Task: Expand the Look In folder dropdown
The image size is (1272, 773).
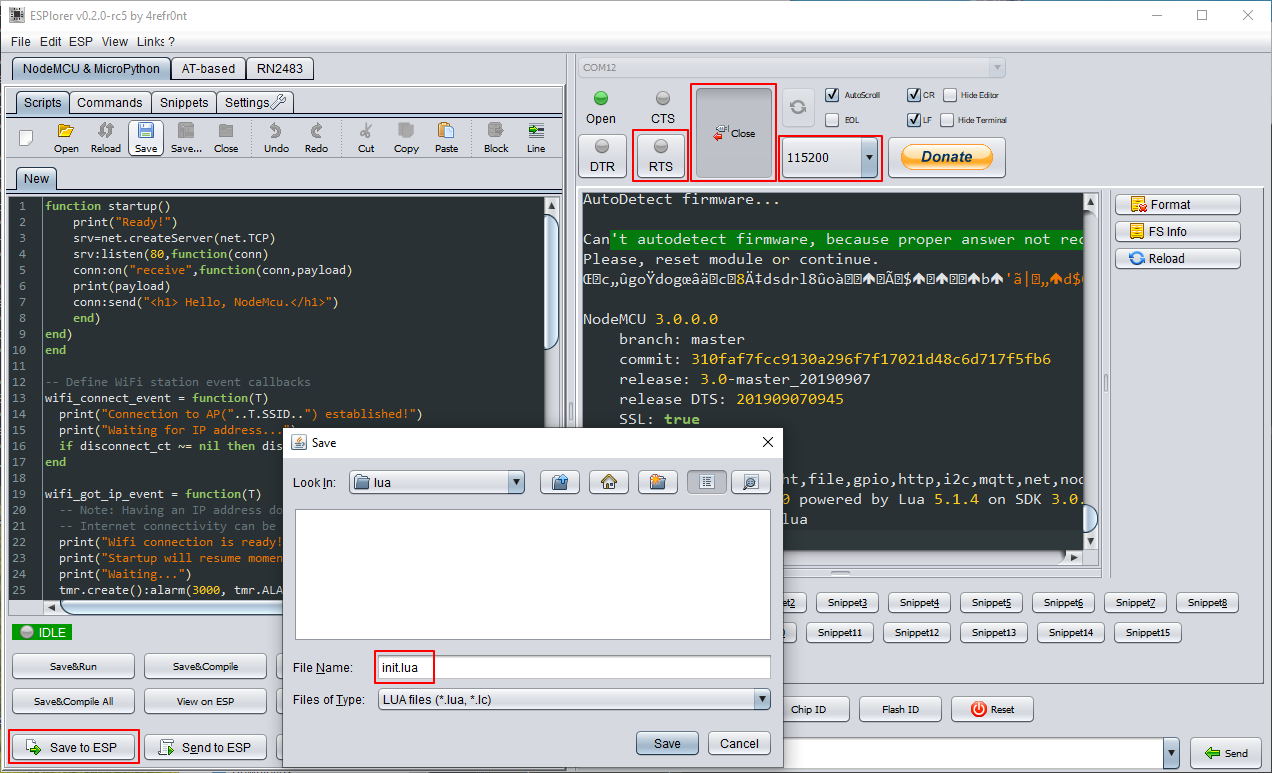Action: click(516, 482)
